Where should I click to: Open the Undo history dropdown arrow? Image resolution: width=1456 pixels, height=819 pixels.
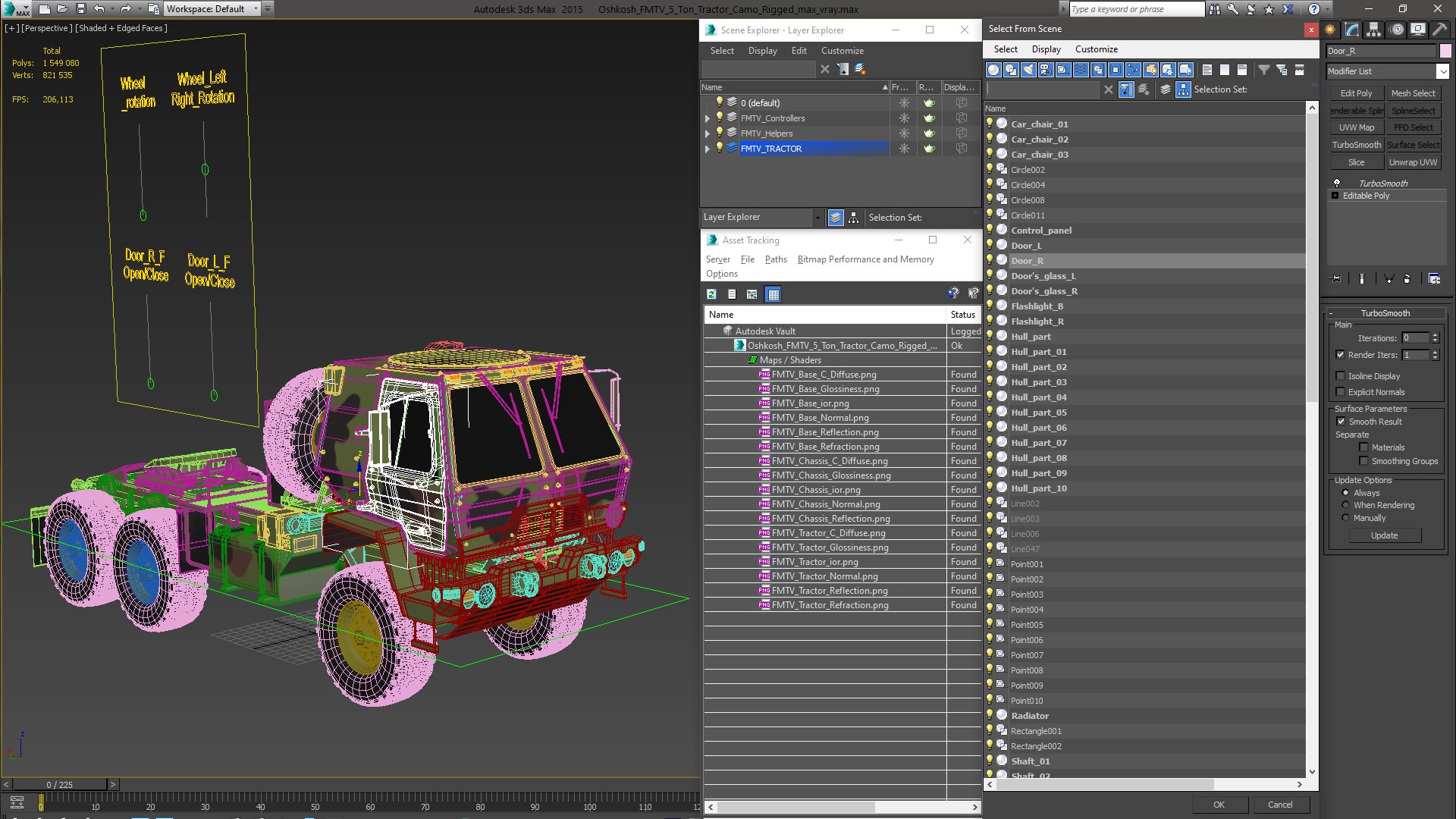point(112,9)
